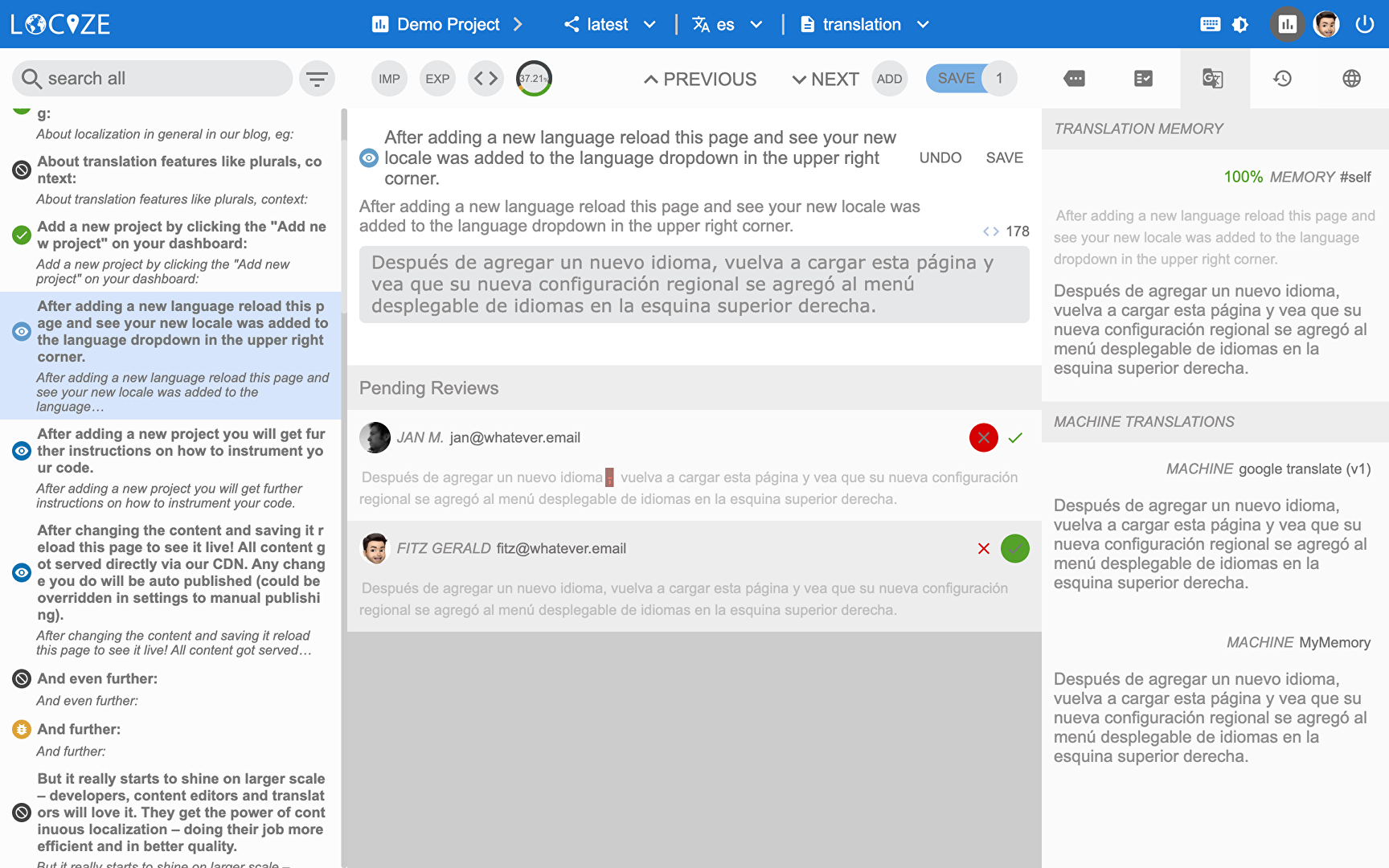The image size is (1389, 868).
Task: Click the 37.21% translation progress circle
Action: point(534,79)
